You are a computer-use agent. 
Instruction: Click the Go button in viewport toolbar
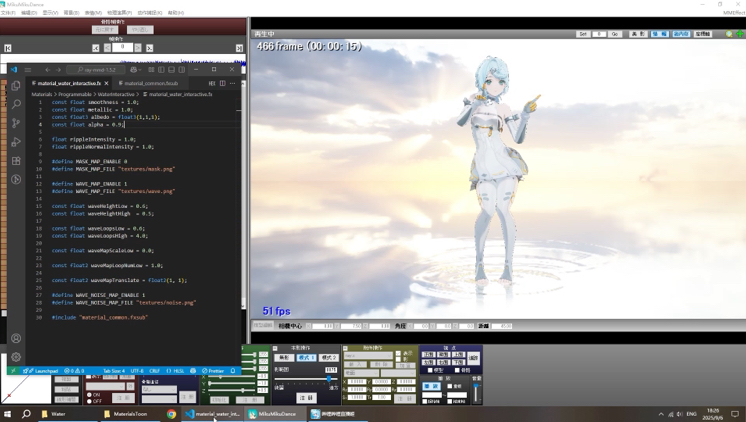click(x=615, y=34)
